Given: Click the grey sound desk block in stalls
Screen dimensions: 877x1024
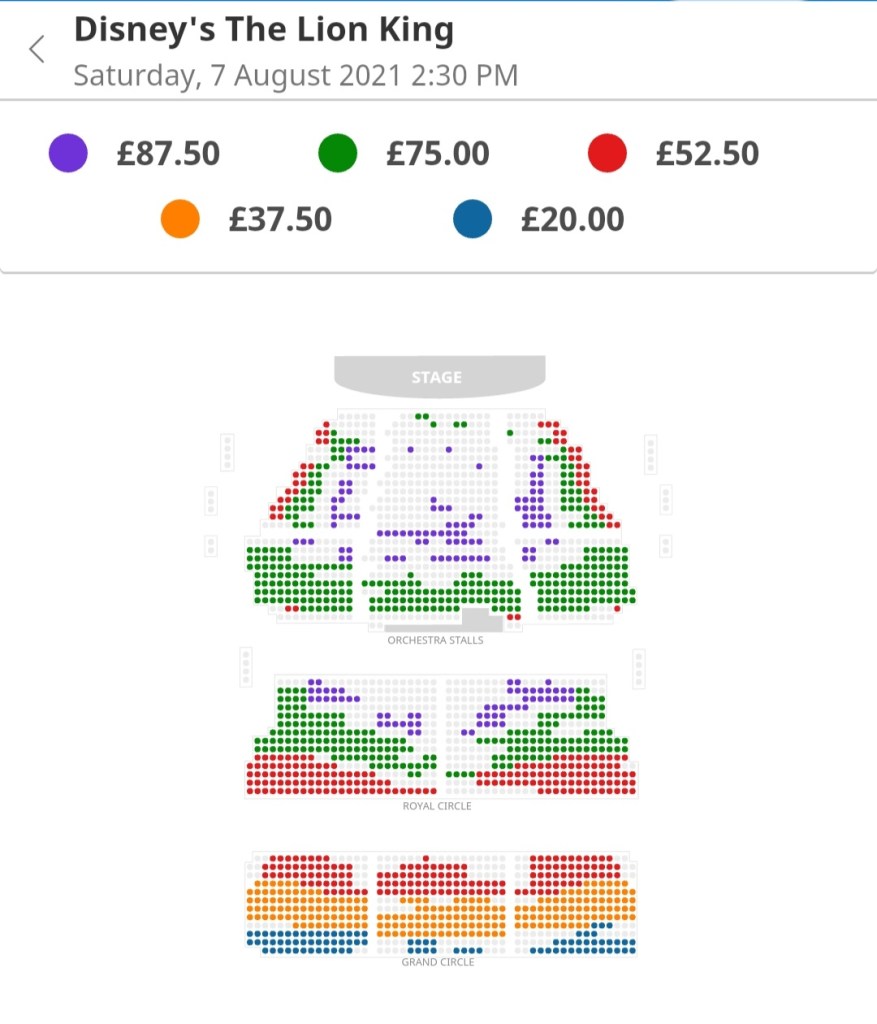Looking at the screenshot, I should coord(475,618).
